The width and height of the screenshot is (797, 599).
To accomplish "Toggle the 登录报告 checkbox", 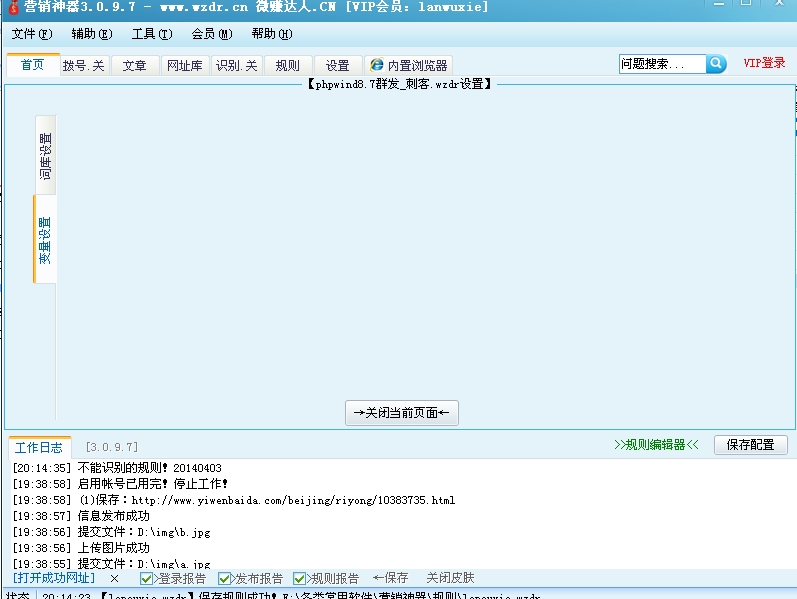I will 147,578.
